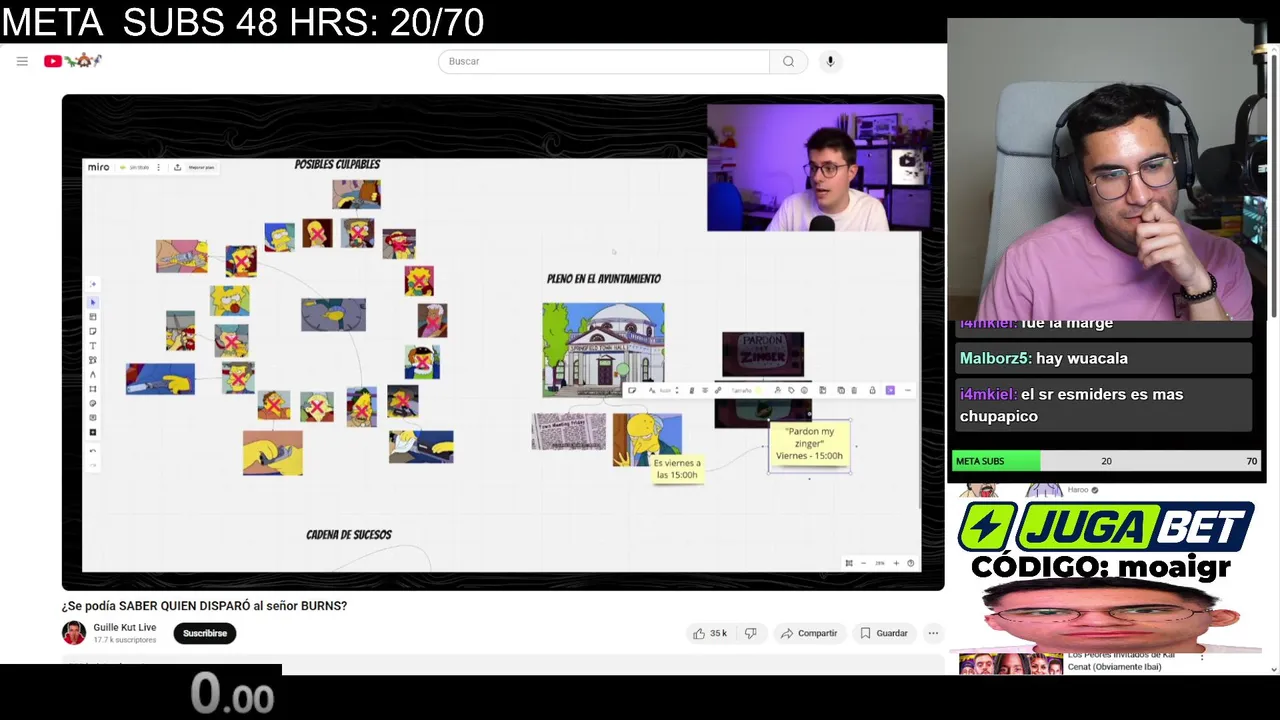Insert a link from the sticky toolbar
1280x720 pixels.
click(718, 390)
